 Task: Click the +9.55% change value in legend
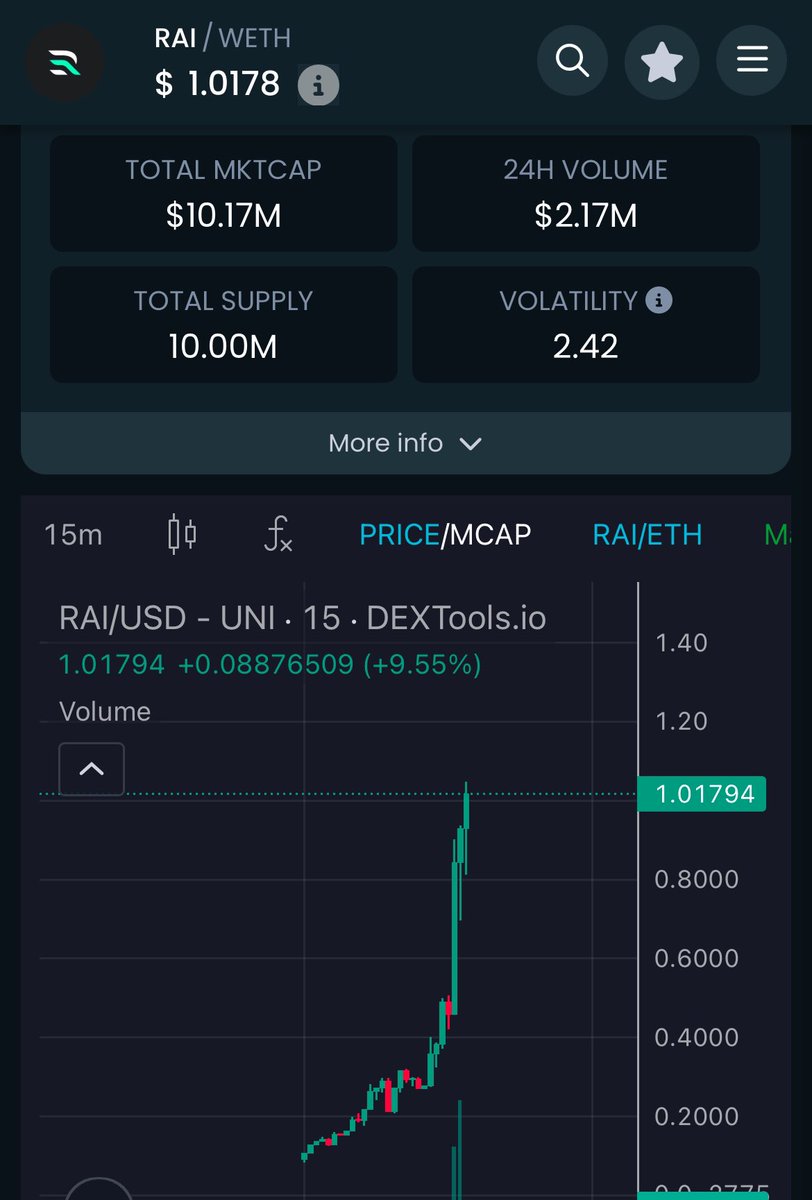pos(423,664)
